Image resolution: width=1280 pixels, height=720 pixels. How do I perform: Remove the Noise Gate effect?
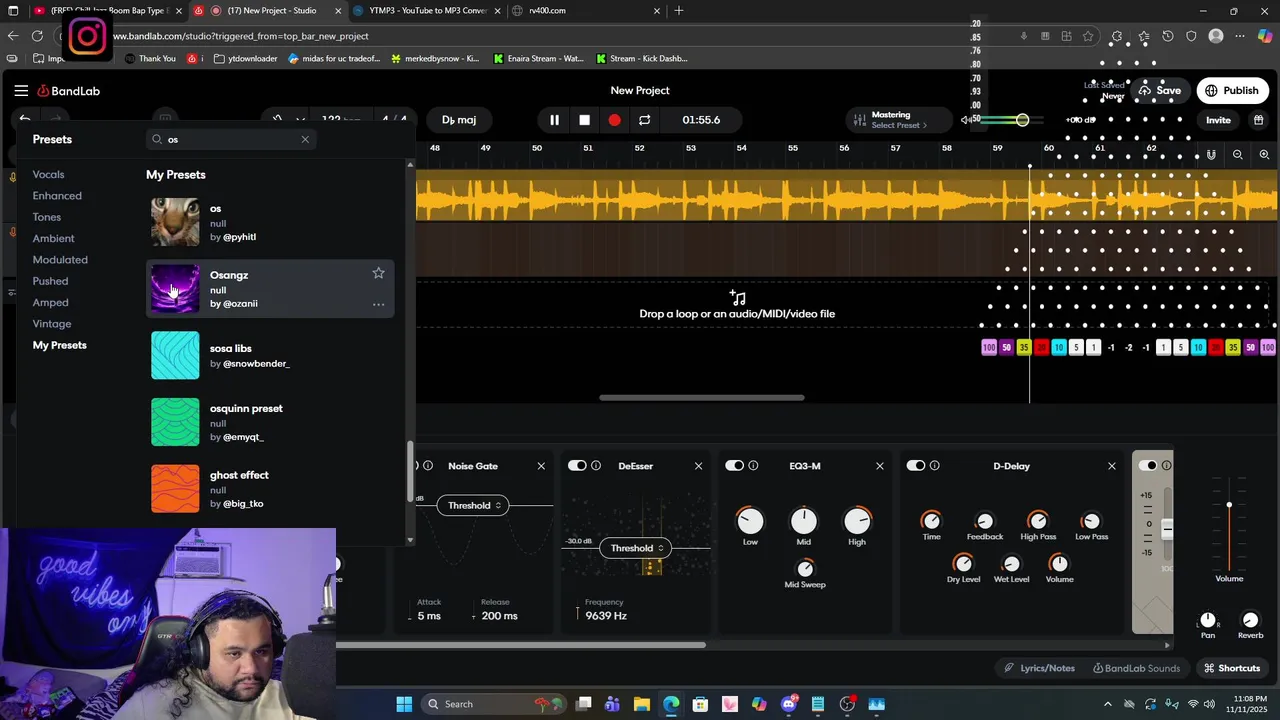[x=541, y=466]
